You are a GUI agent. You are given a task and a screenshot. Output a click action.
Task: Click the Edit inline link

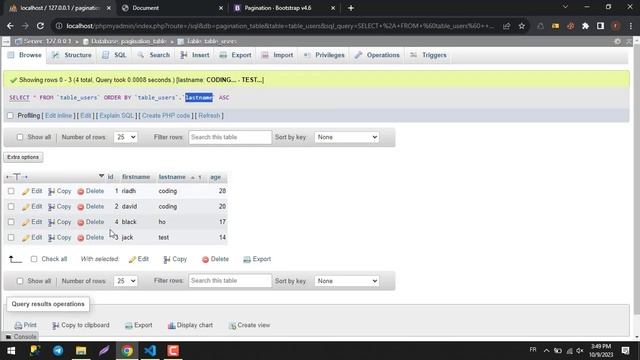pyautogui.click(x=58, y=116)
